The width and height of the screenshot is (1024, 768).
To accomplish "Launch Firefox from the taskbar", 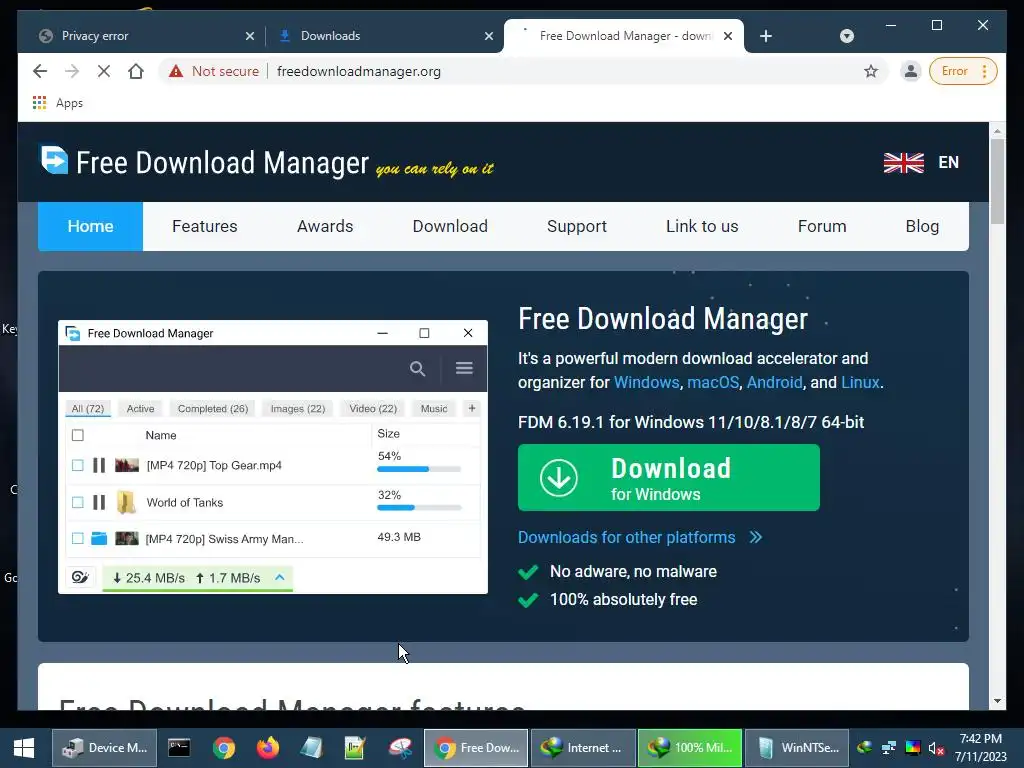I will point(268,748).
